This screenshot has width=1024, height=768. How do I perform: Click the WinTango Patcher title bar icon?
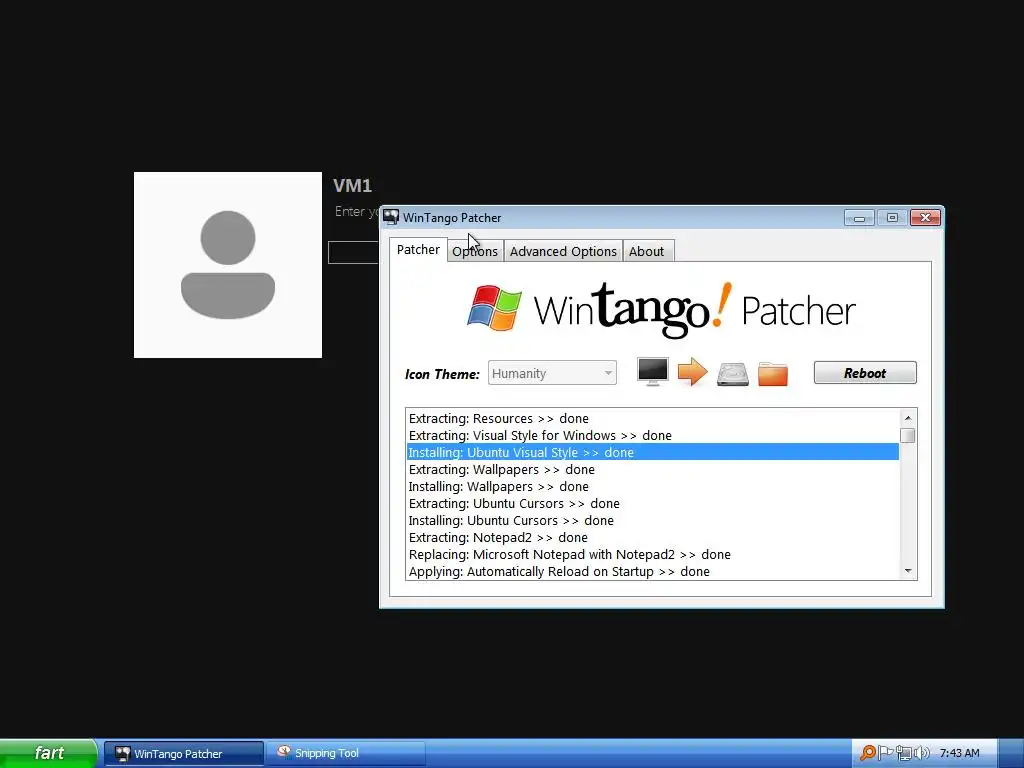pos(391,217)
